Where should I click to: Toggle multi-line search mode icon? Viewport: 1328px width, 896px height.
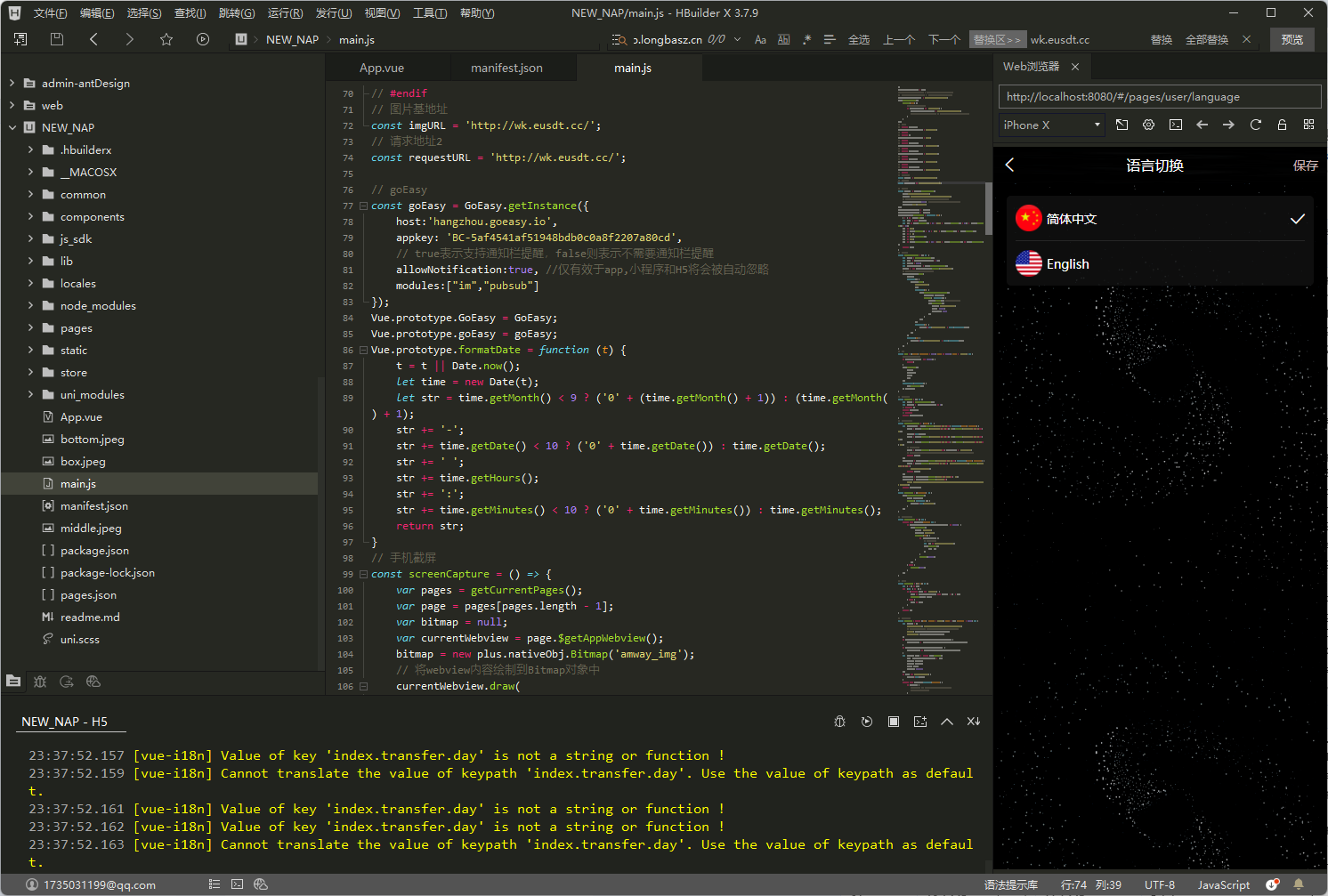coord(830,39)
